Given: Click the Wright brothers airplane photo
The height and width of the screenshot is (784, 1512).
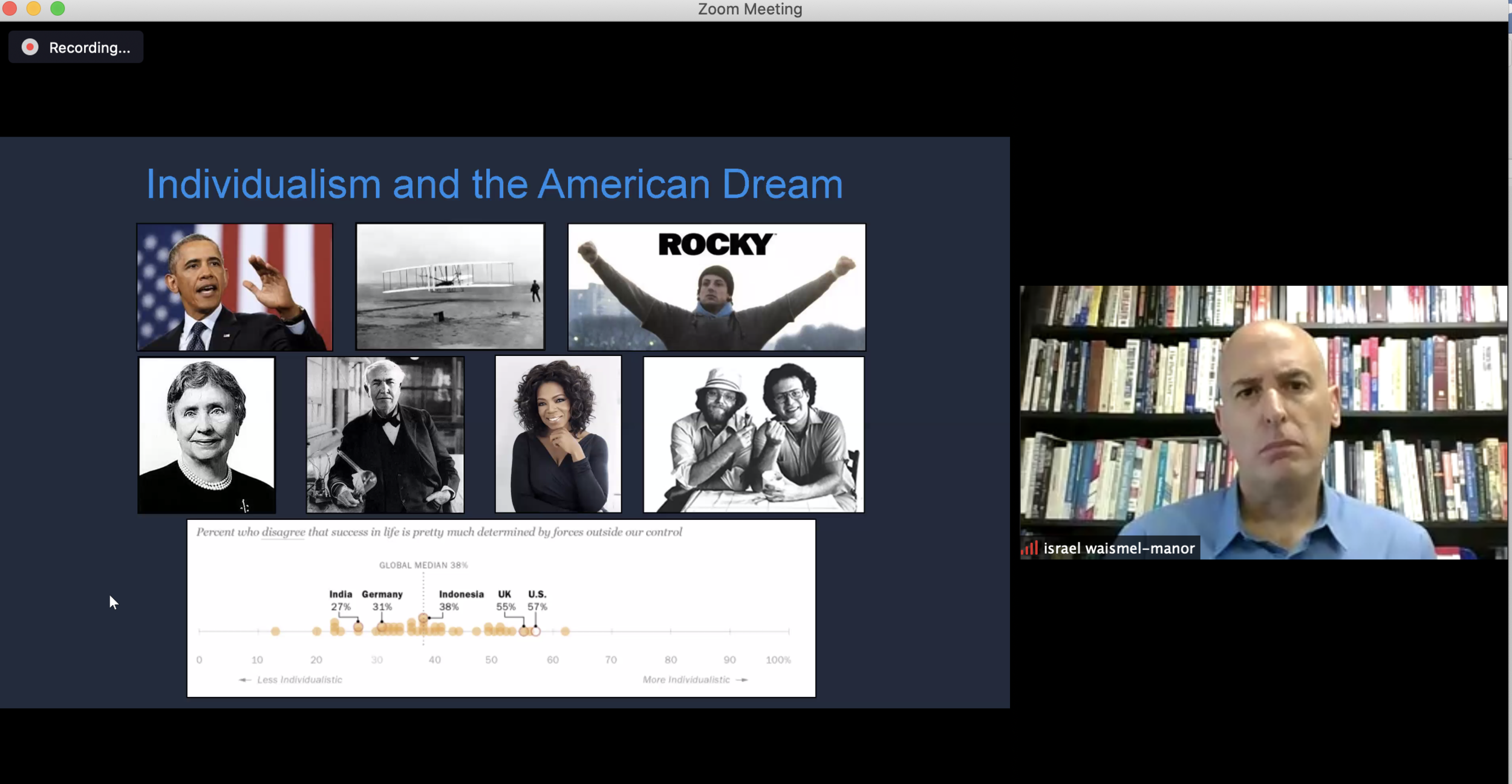Looking at the screenshot, I should point(450,287).
